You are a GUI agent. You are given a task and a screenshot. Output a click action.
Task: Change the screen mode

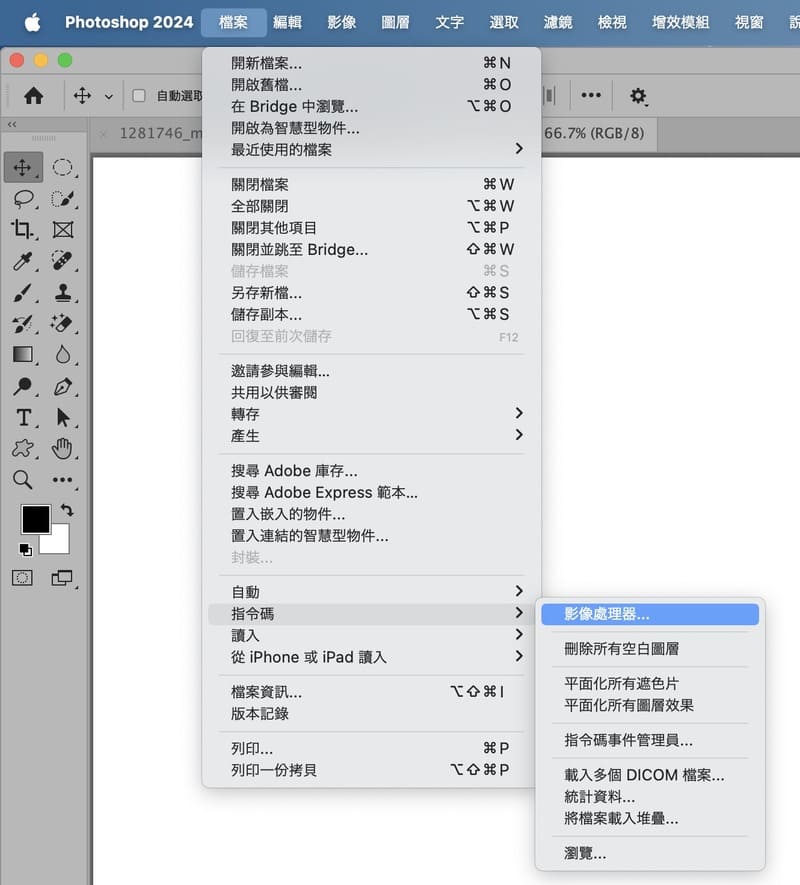[x=62, y=578]
